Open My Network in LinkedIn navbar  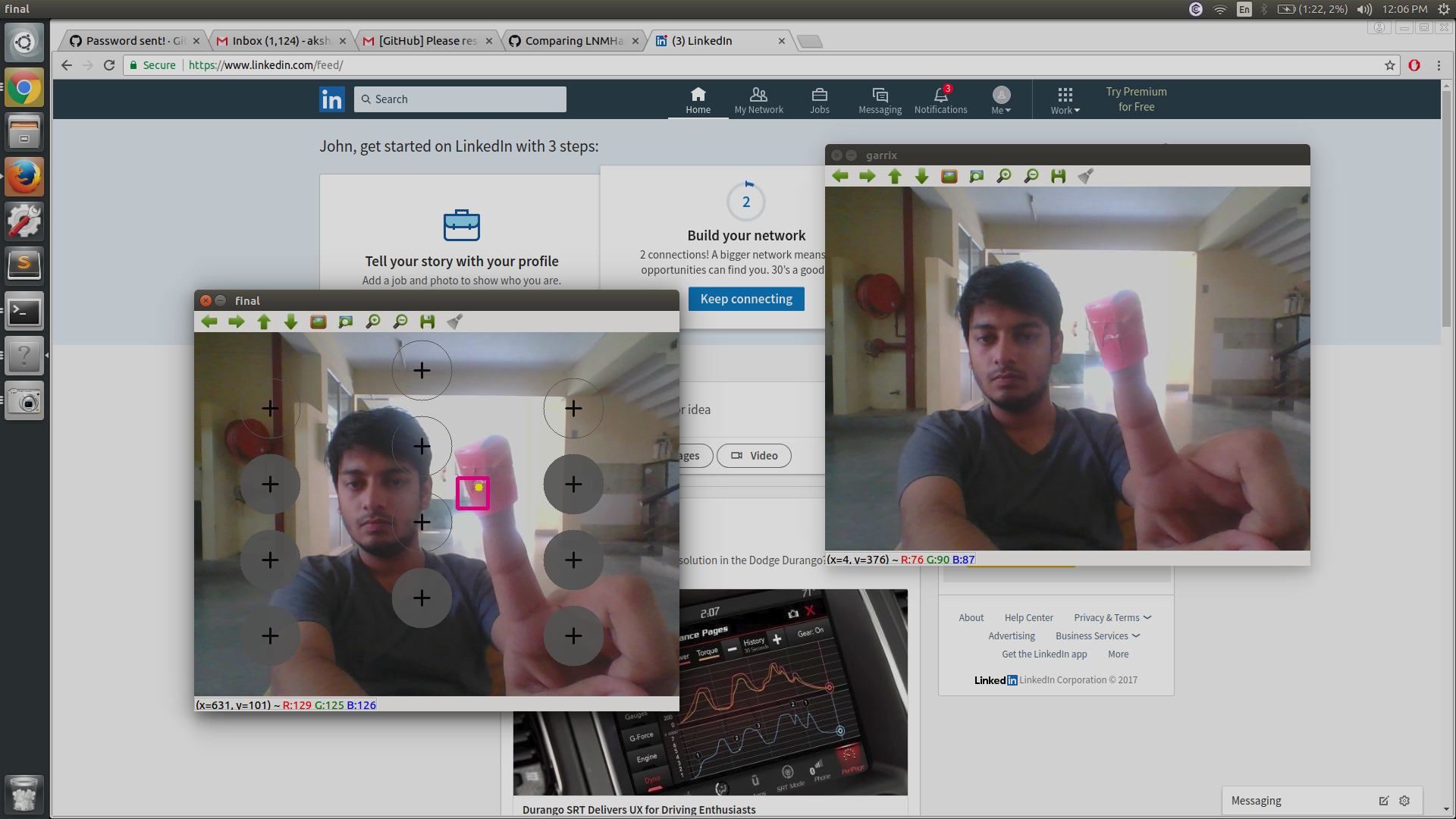[x=758, y=99]
